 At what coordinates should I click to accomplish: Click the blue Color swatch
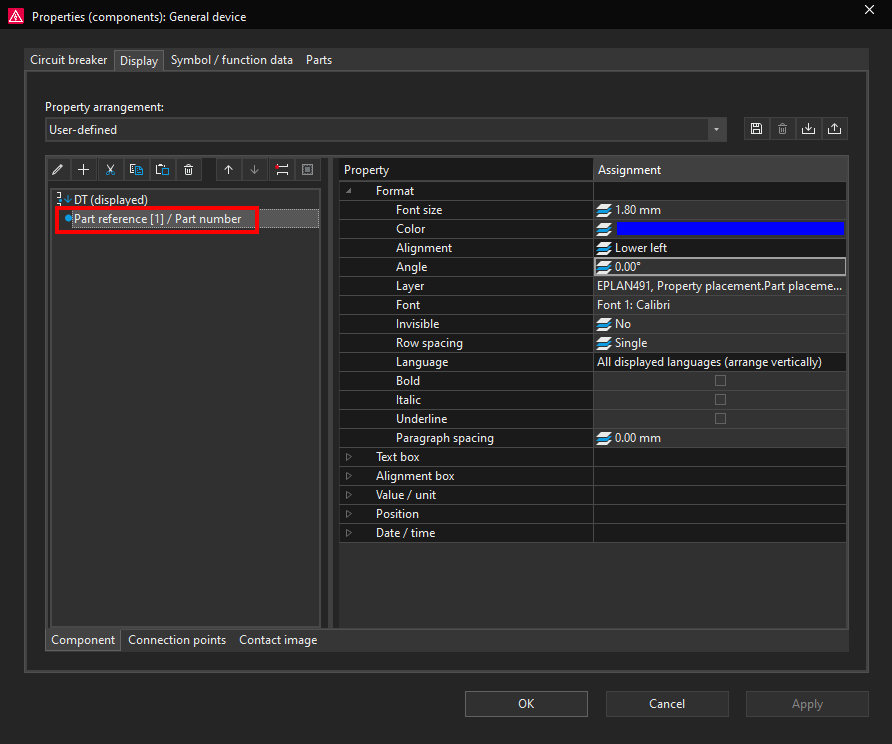(x=730, y=229)
